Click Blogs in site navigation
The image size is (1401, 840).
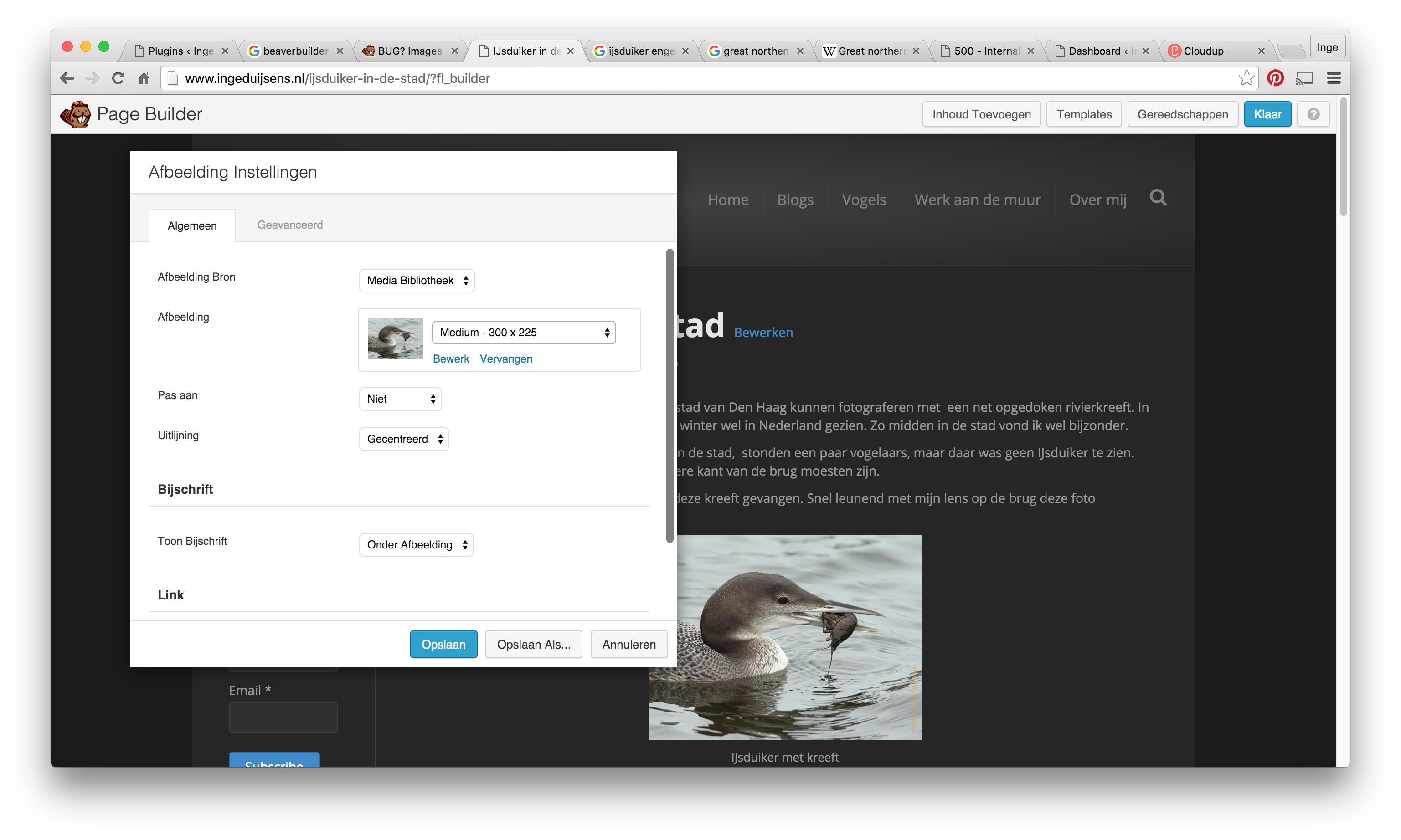click(795, 199)
